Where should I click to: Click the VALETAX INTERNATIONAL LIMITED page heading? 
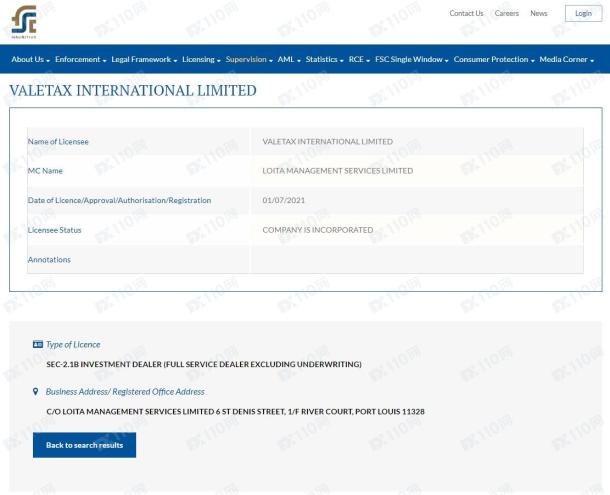pos(132,91)
